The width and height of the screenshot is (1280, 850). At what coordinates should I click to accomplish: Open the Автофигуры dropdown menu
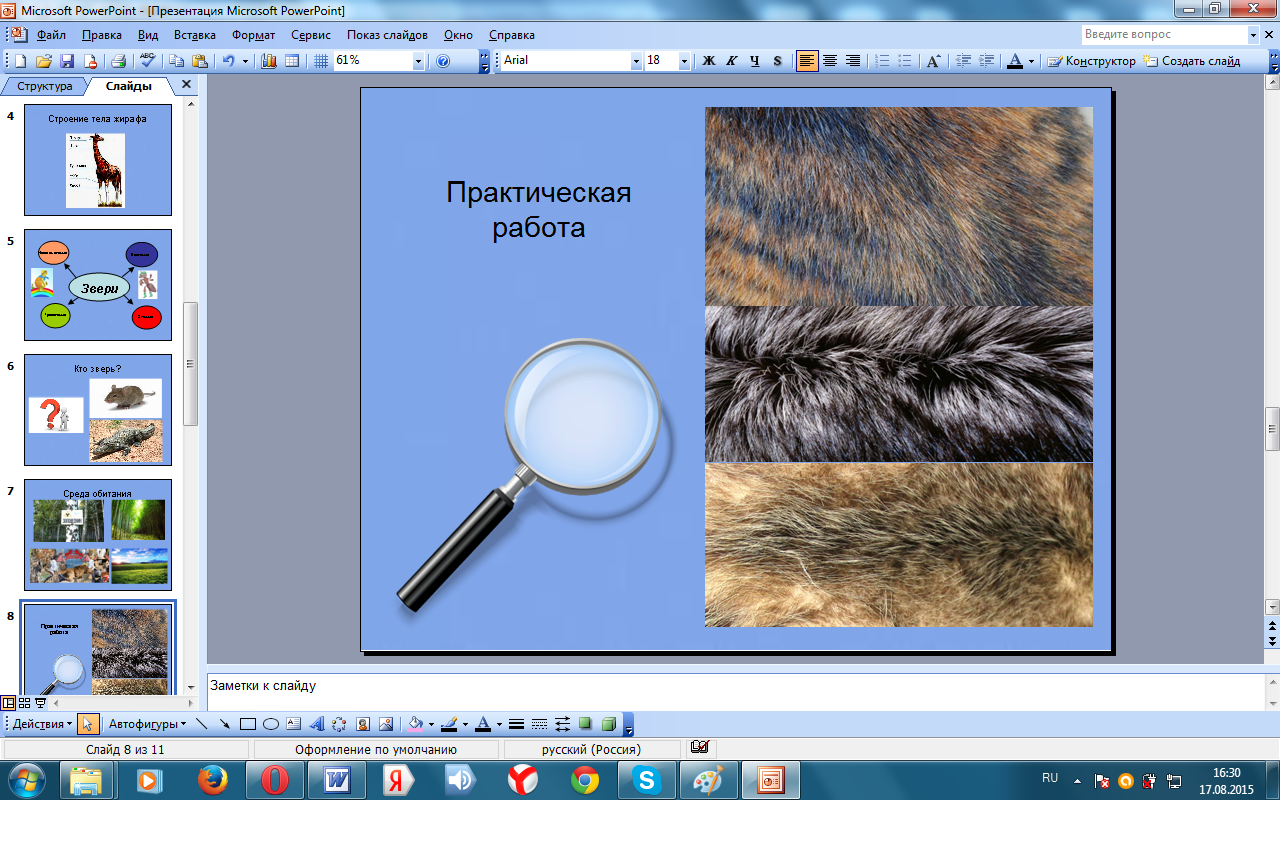click(x=148, y=724)
